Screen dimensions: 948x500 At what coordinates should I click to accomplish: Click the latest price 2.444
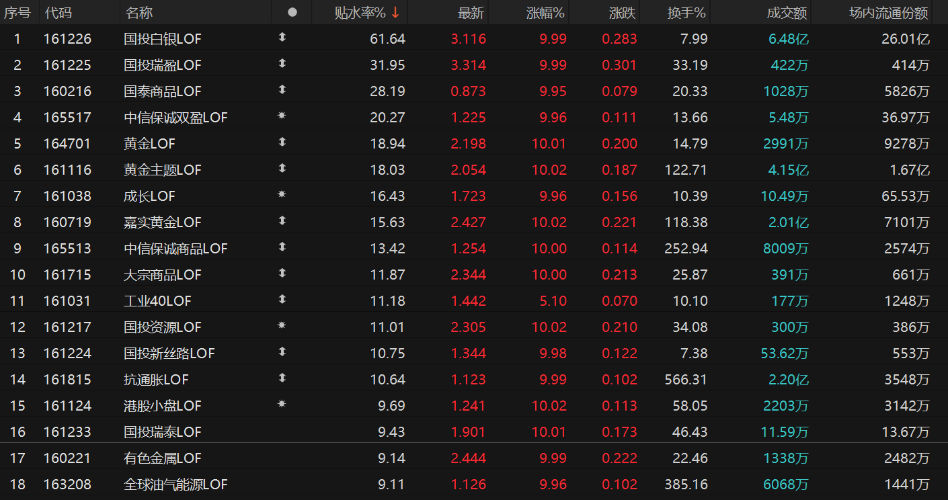(468, 458)
